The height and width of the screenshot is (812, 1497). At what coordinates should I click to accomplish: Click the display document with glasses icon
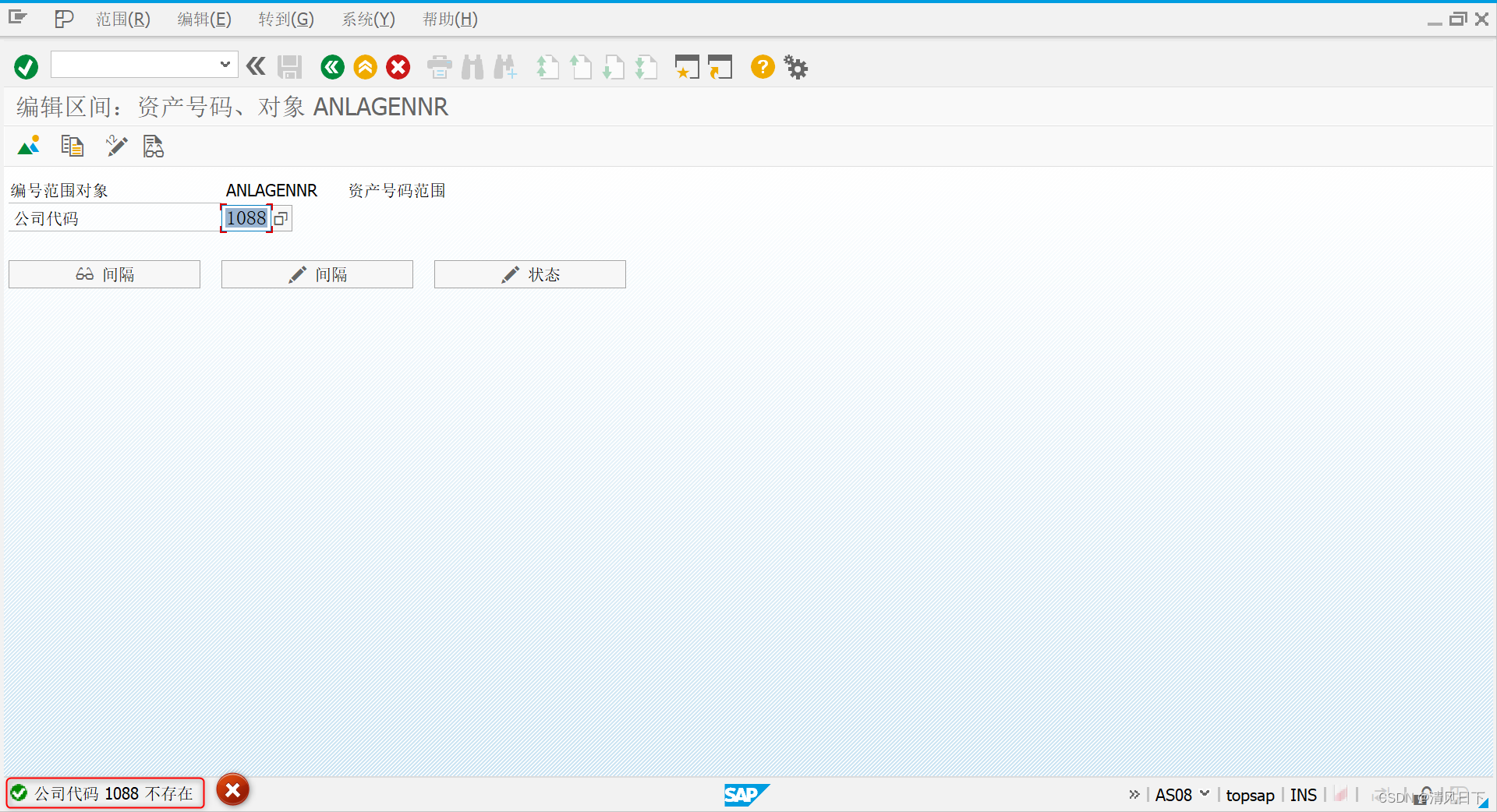[154, 146]
